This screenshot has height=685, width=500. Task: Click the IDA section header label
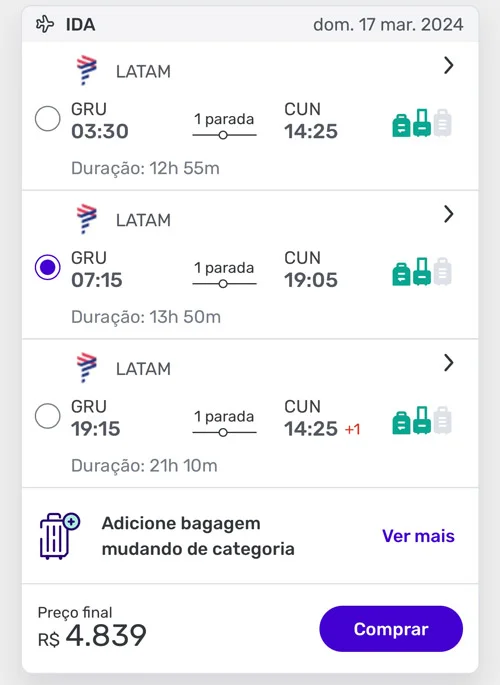pos(80,24)
